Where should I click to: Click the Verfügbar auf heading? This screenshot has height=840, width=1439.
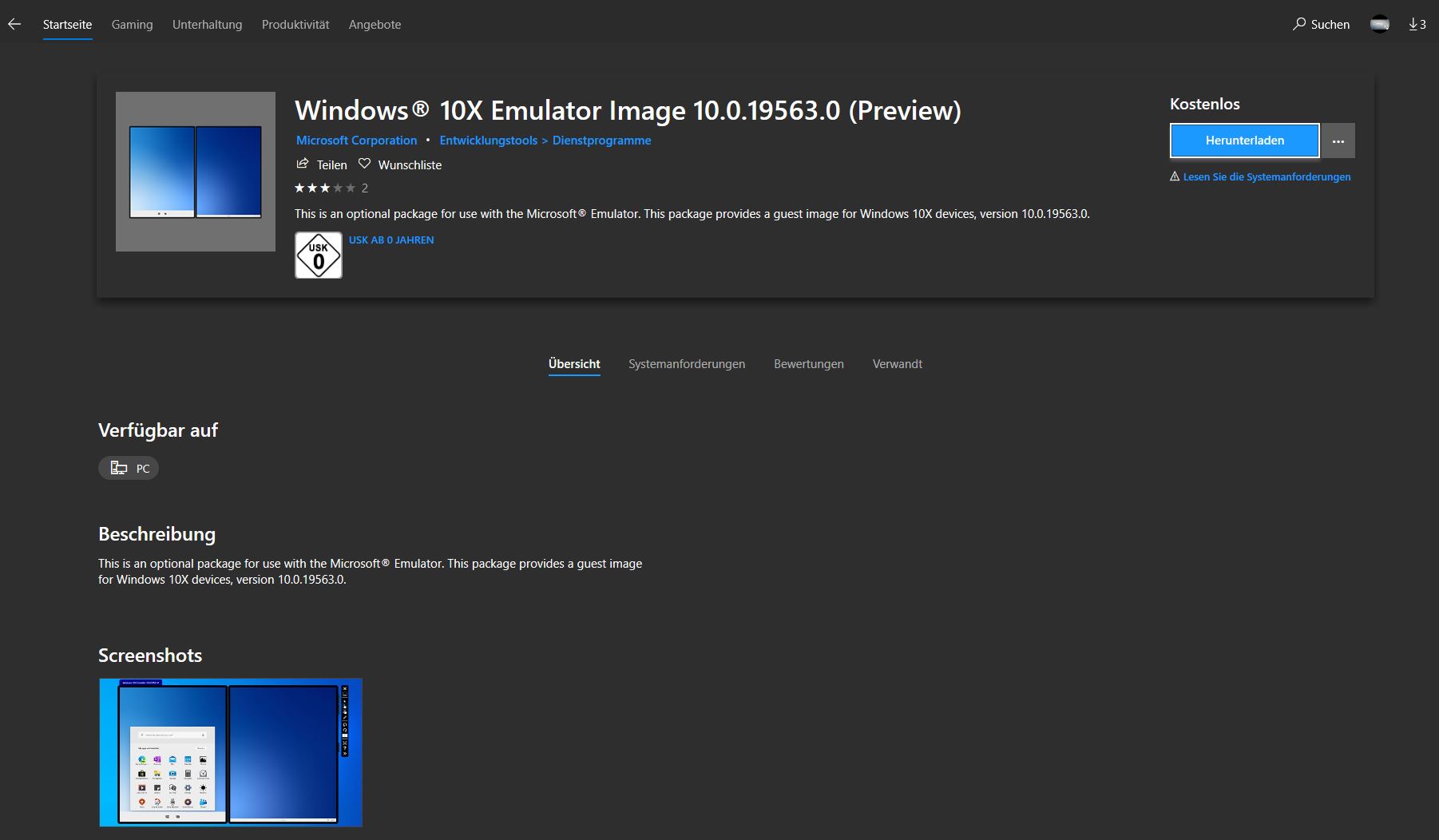tap(158, 430)
